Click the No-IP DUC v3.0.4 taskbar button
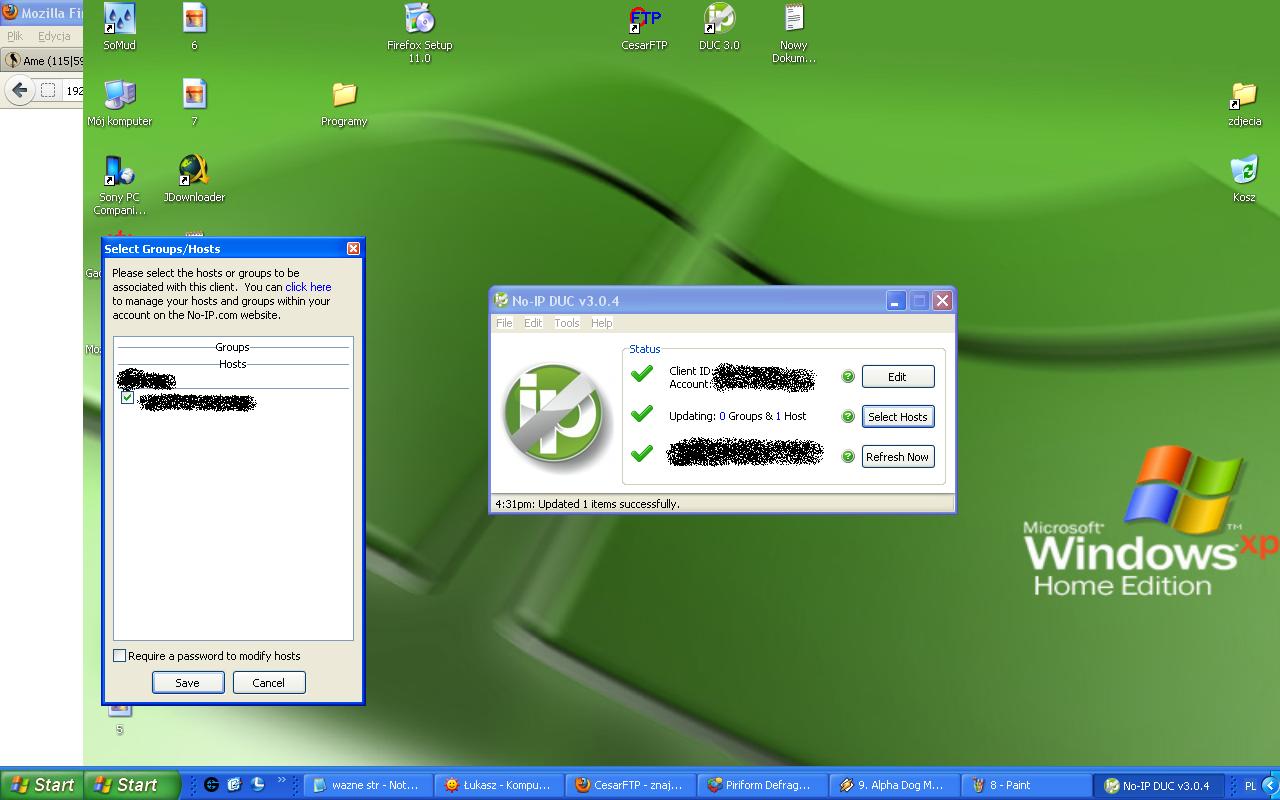Viewport: 1280px width, 800px height. click(1157, 785)
